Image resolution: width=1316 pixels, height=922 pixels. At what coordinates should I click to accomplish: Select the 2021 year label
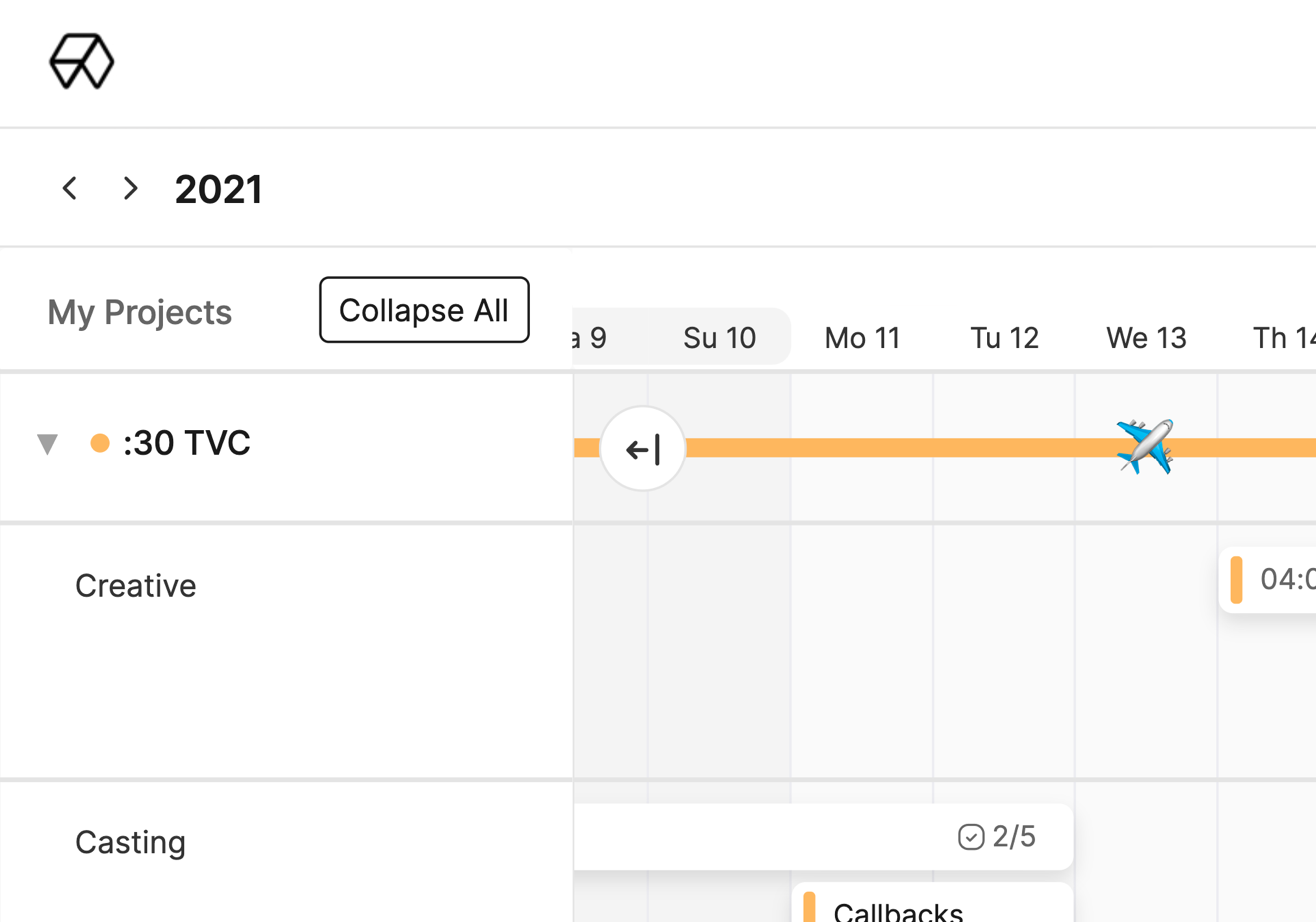click(x=218, y=189)
